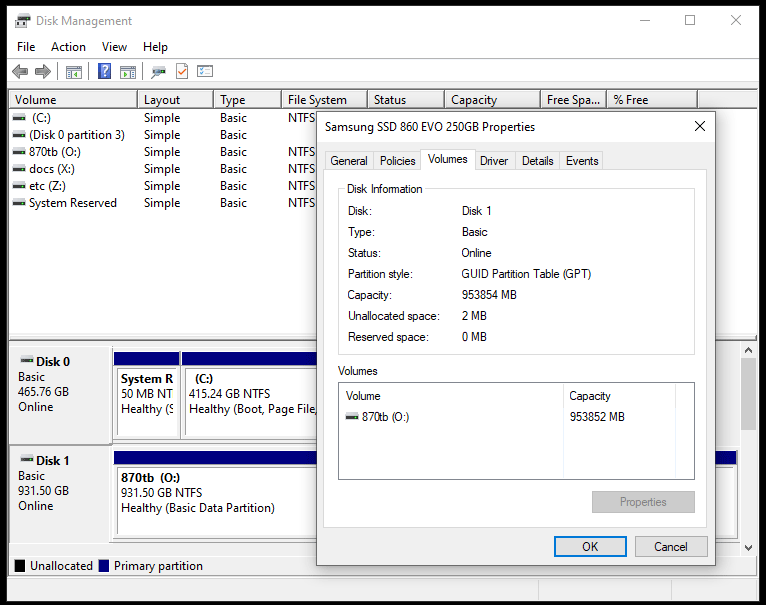Open the Details tab
766x605 pixels.
pos(537,161)
